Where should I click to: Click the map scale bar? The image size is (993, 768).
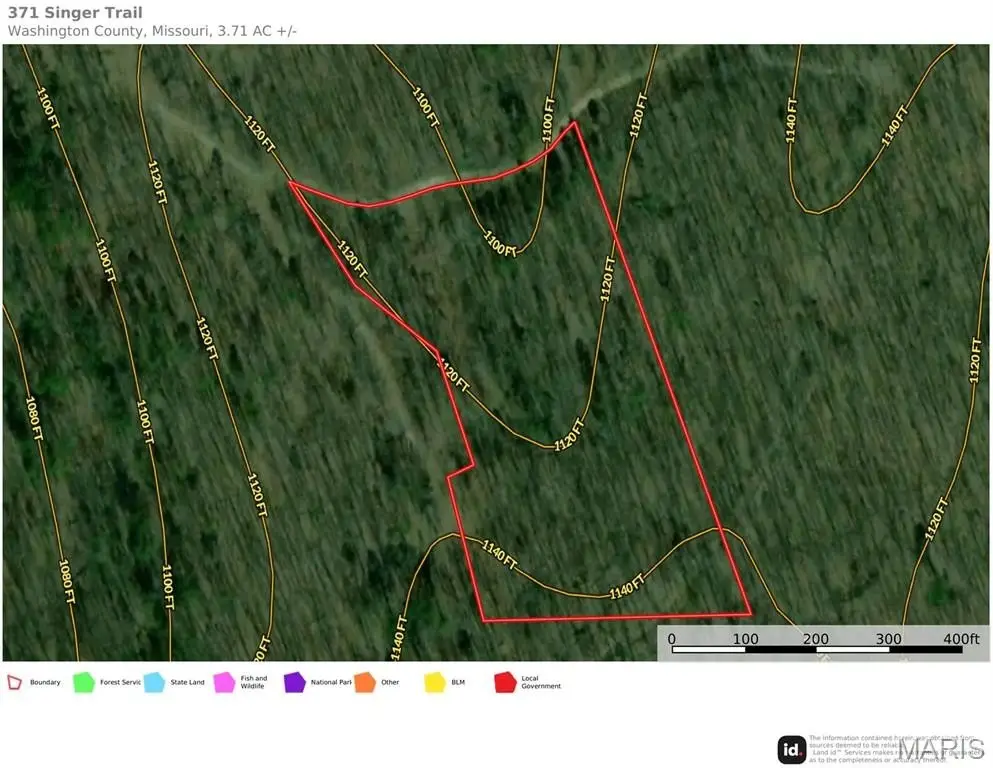click(816, 650)
